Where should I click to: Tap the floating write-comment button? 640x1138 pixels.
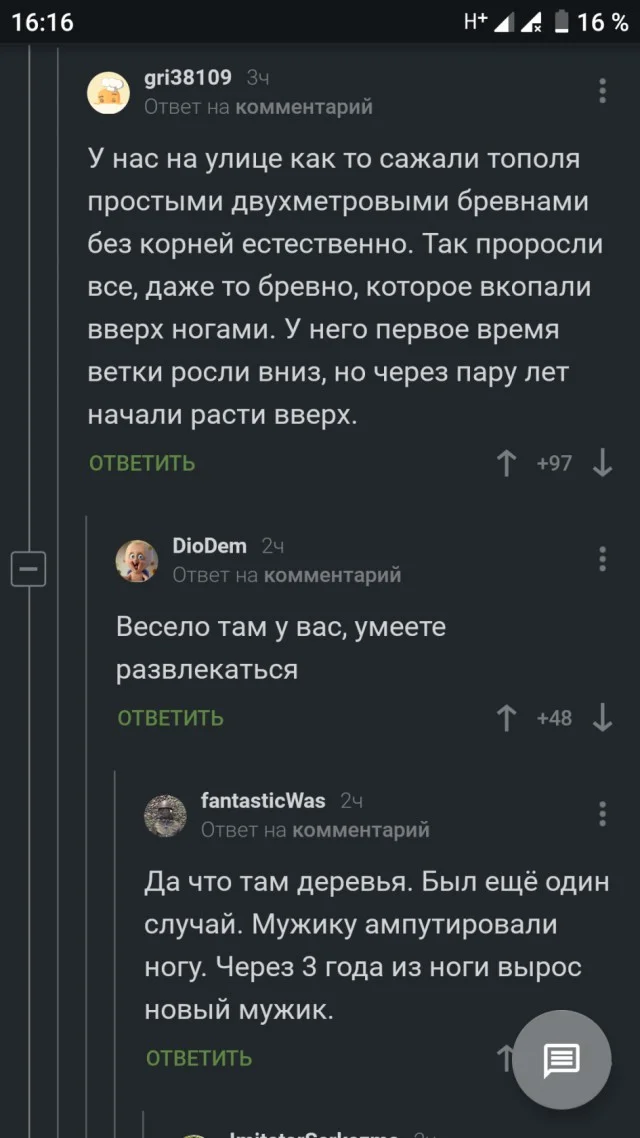point(561,1060)
